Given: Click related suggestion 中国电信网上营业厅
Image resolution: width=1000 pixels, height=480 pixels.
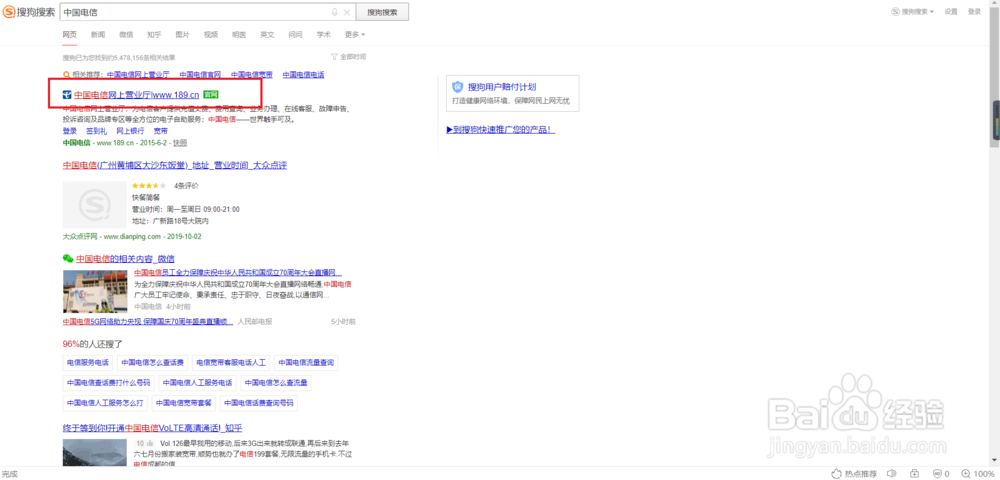Looking at the screenshot, I should click(137, 75).
